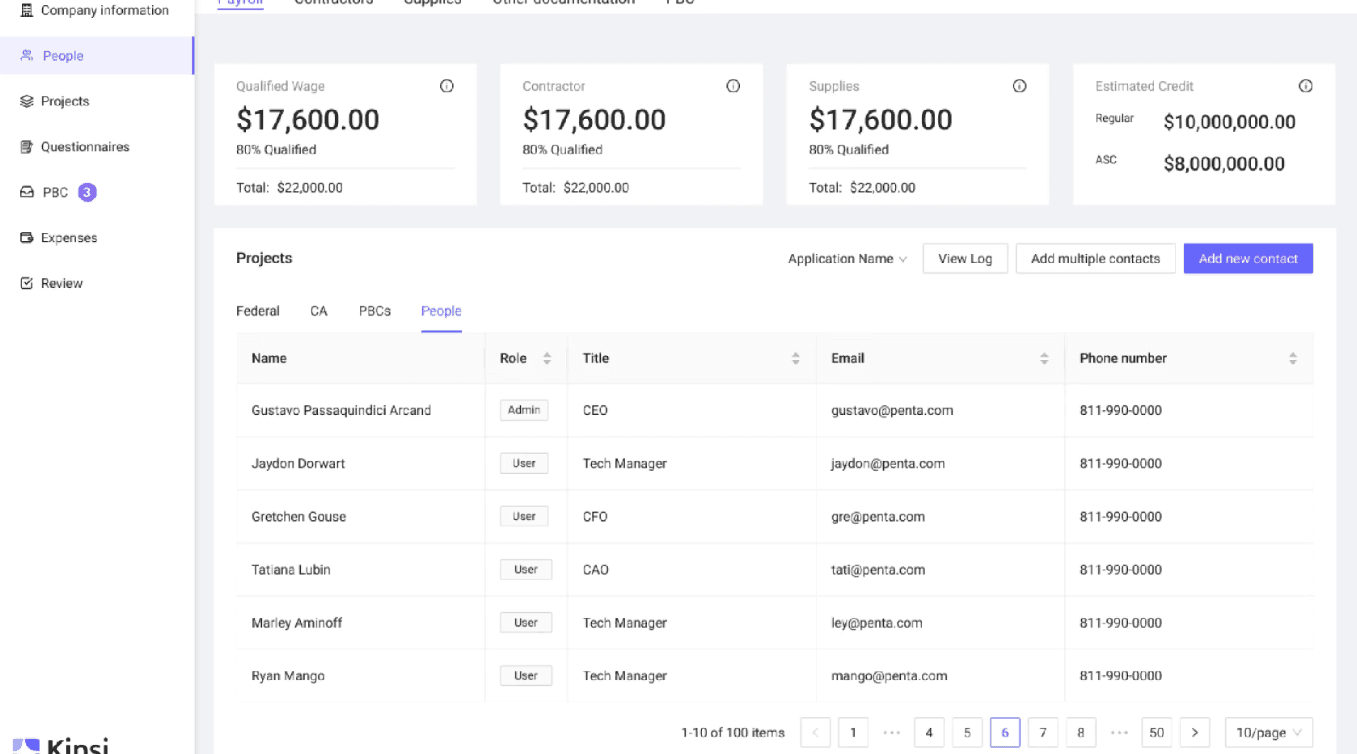Go to page 8

click(1081, 733)
